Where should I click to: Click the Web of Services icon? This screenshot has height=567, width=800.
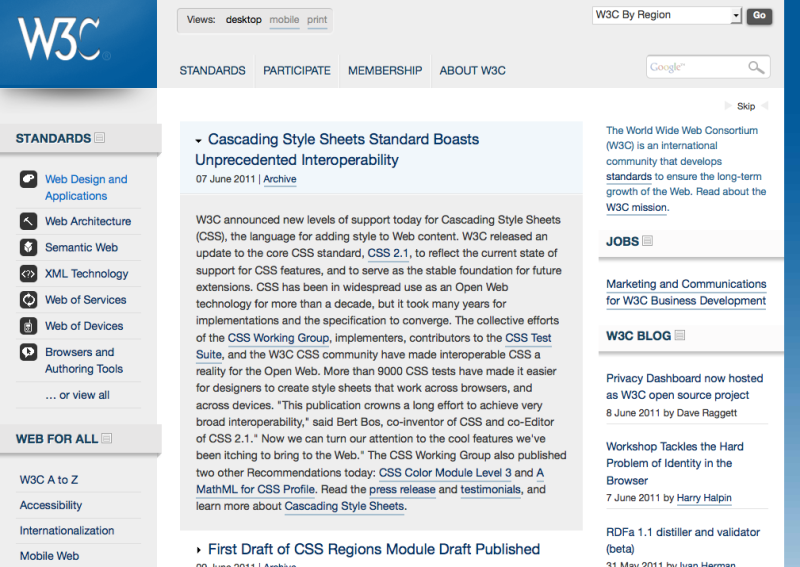[x=29, y=300]
